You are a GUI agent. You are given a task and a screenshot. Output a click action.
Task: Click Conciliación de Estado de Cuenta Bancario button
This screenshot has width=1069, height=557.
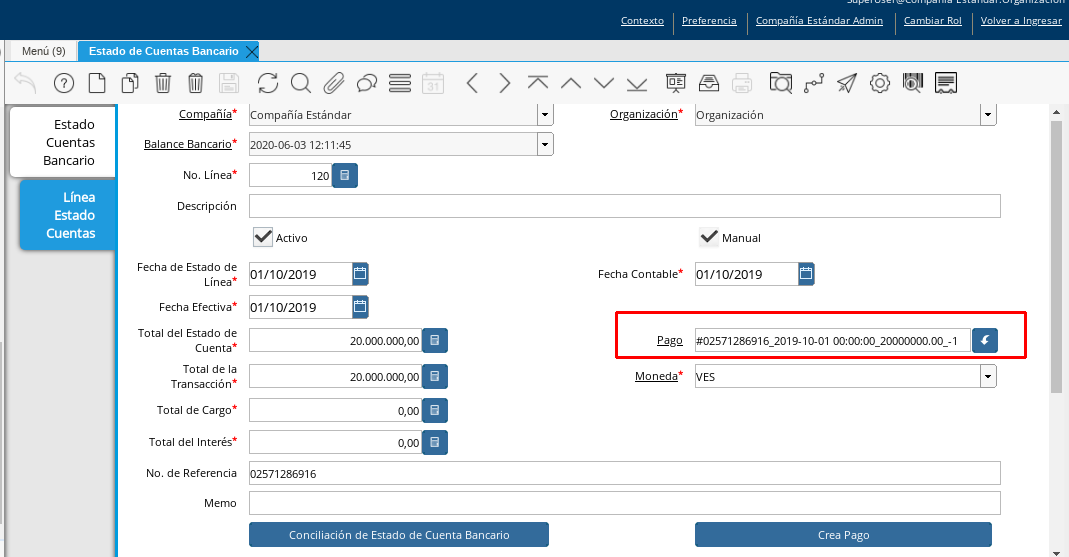coord(399,535)
